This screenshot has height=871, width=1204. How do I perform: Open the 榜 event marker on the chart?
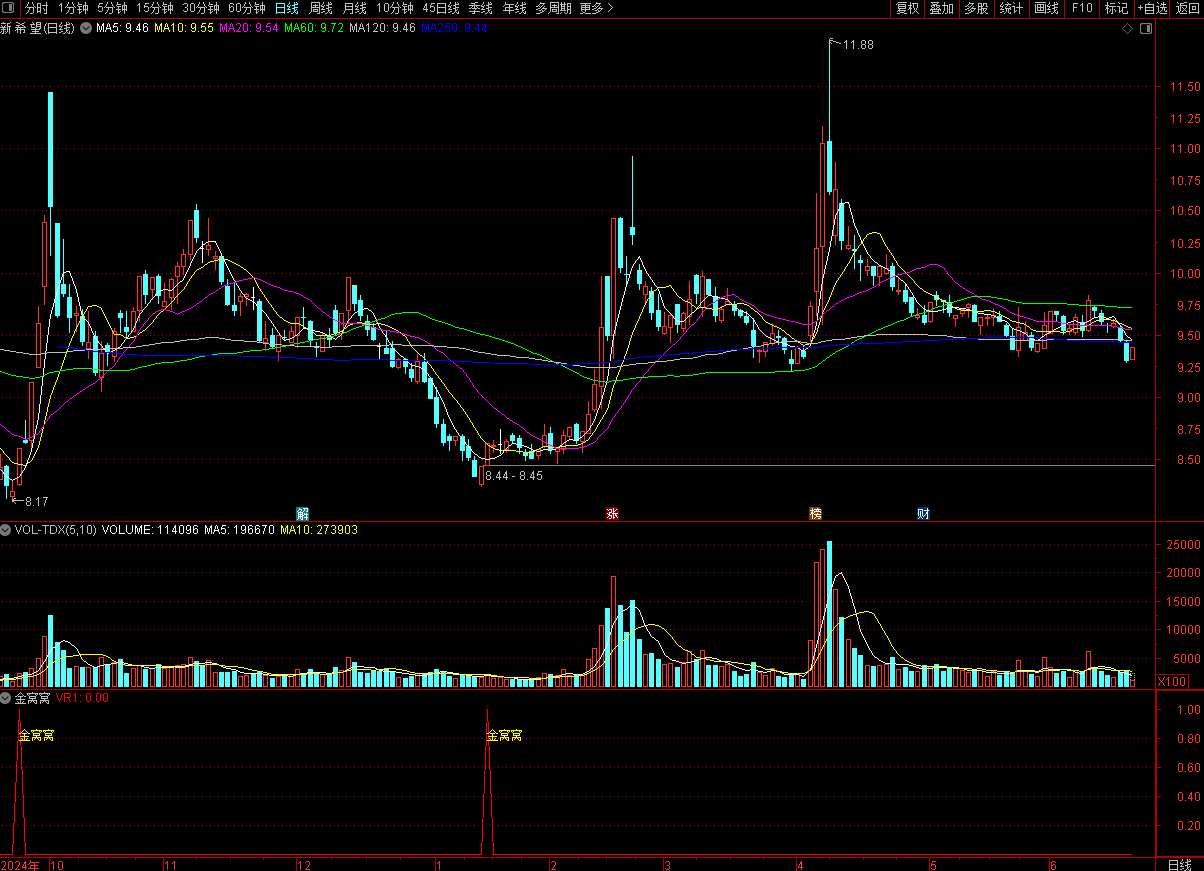tap(816, 514)
